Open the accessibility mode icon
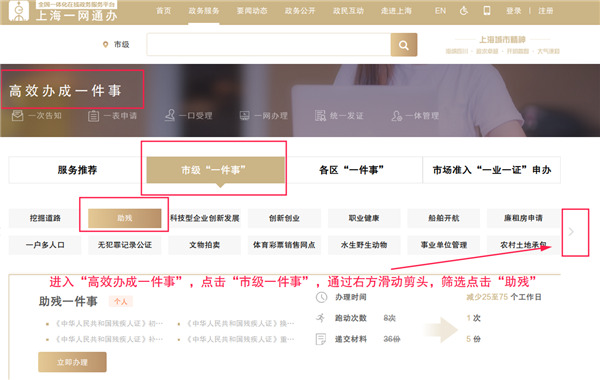 [x=464, y=11]
